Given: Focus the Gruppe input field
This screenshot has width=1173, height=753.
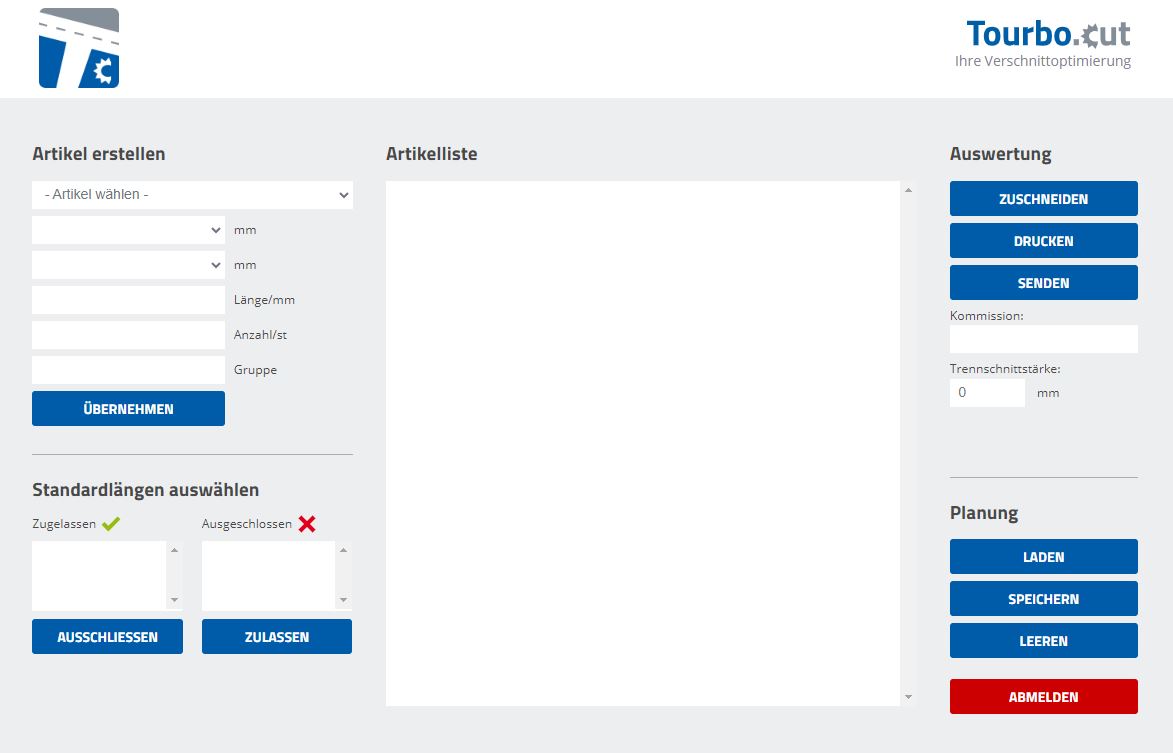Looking at the screenshot, I should pyautogui.click(x=129, y=370).
